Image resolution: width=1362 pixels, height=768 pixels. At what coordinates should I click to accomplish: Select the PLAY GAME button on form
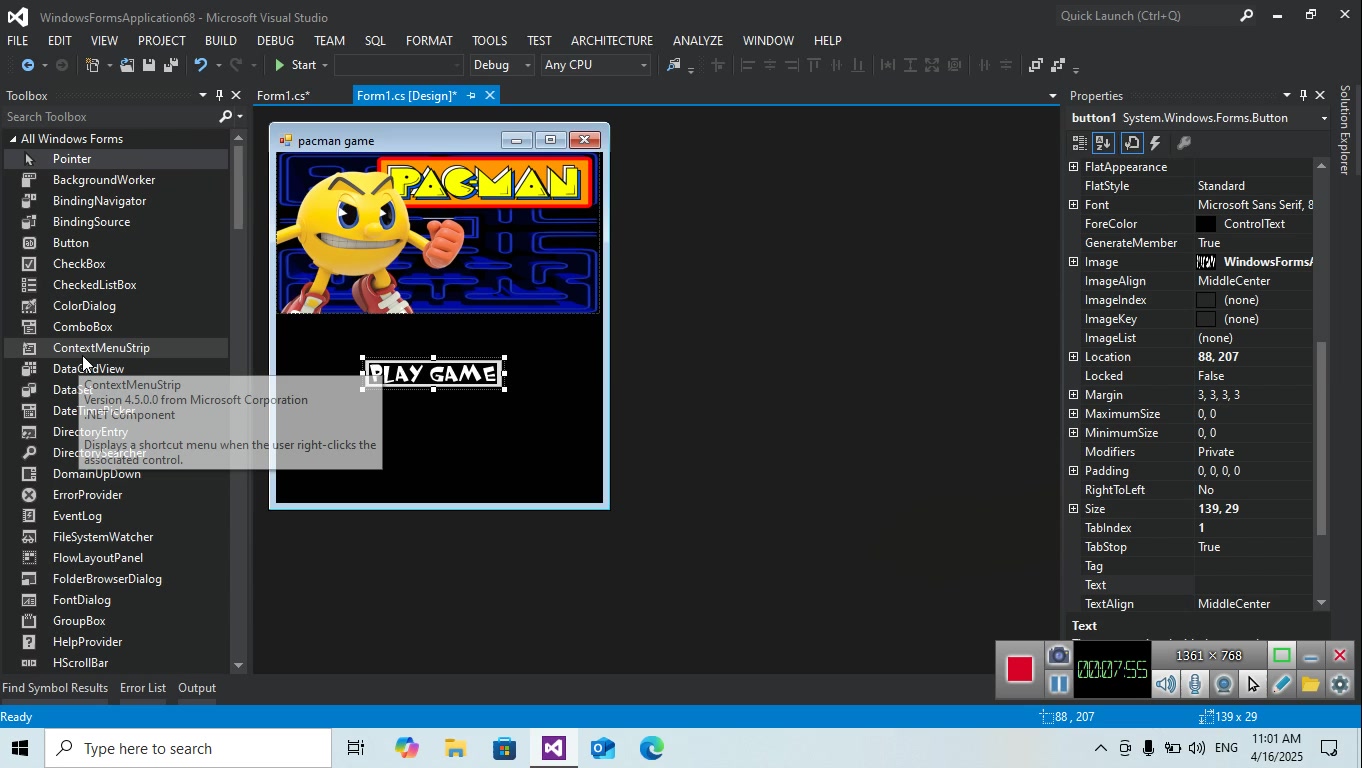433,374
